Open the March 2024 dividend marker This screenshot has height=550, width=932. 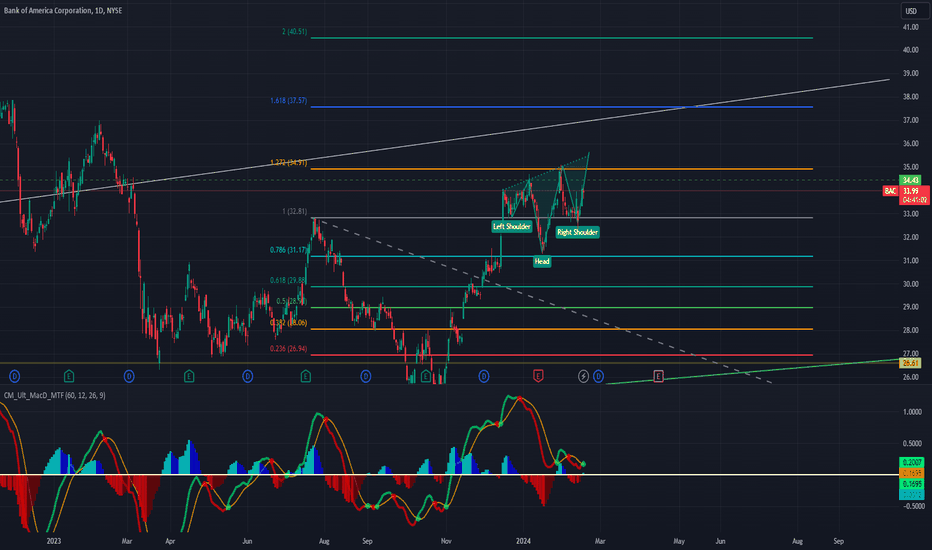click(x=598, y=376)
